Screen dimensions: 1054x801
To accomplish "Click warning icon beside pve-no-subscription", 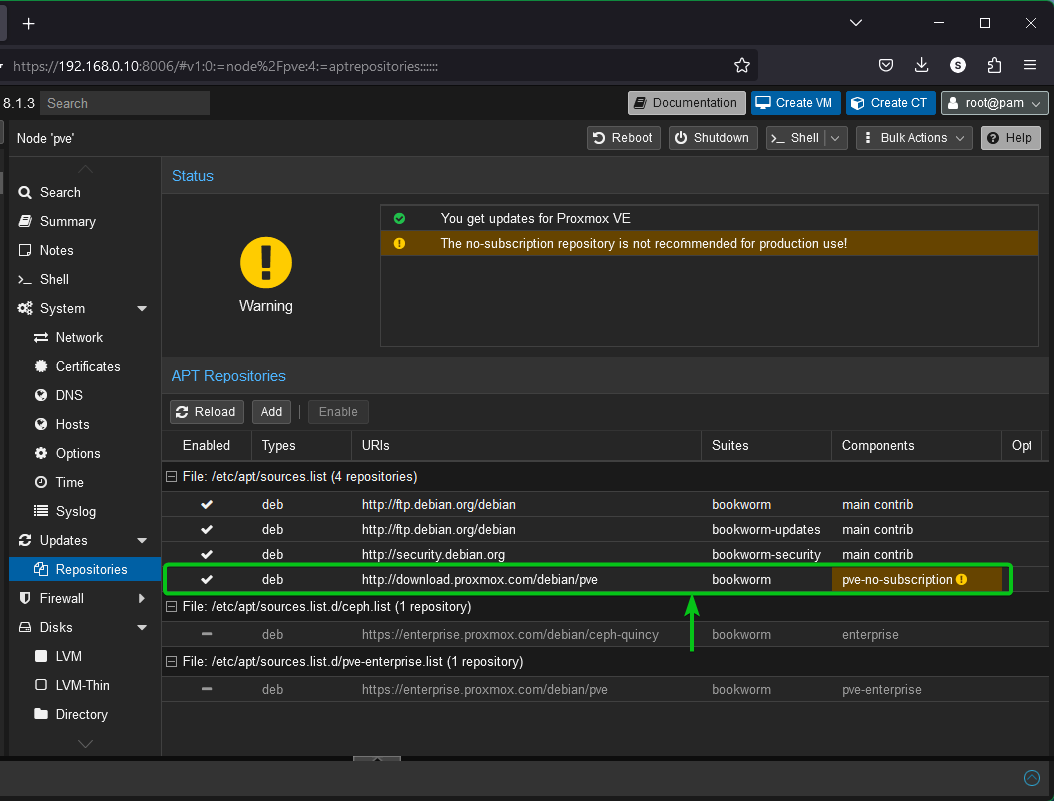I will point(961,579).
